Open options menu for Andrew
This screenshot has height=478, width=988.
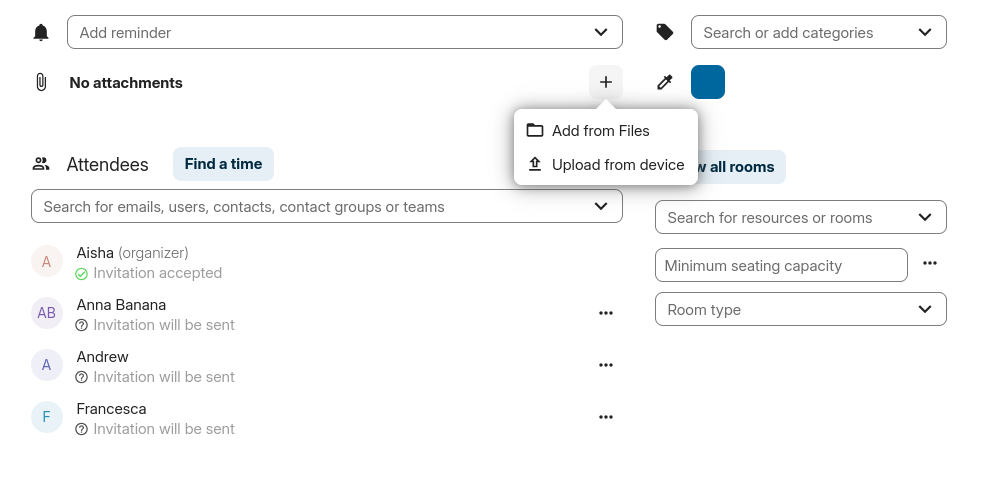[605, 365]
